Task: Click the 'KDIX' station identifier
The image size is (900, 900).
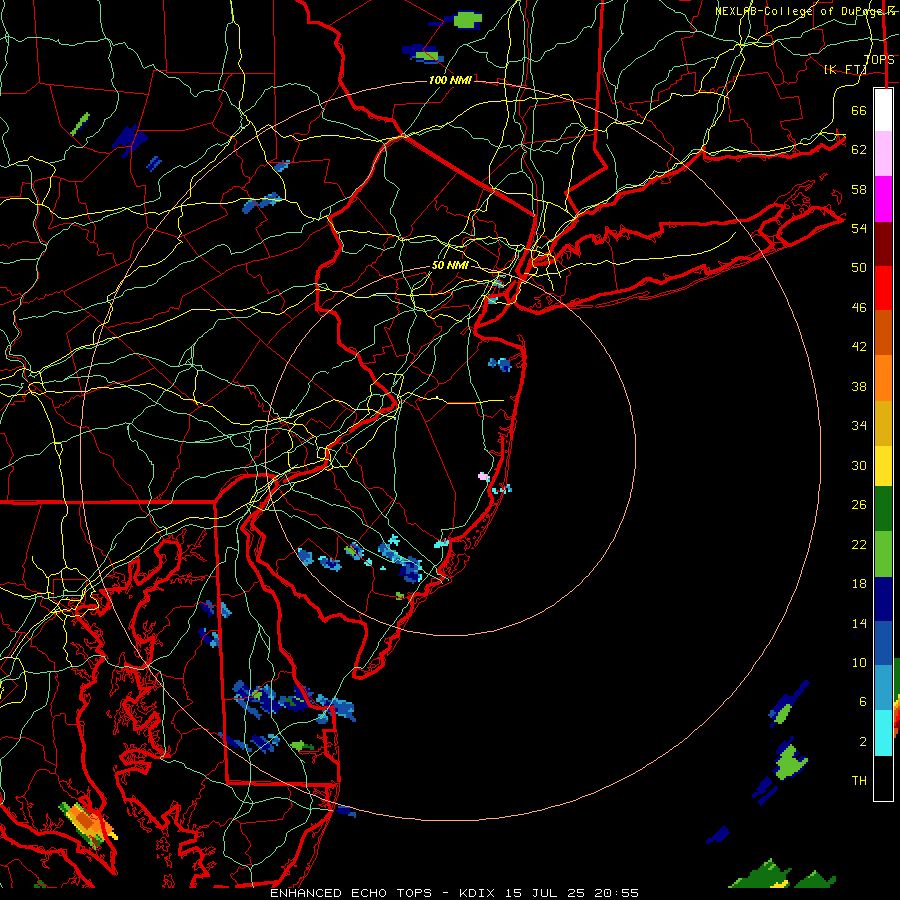Action: pos(479,893)
